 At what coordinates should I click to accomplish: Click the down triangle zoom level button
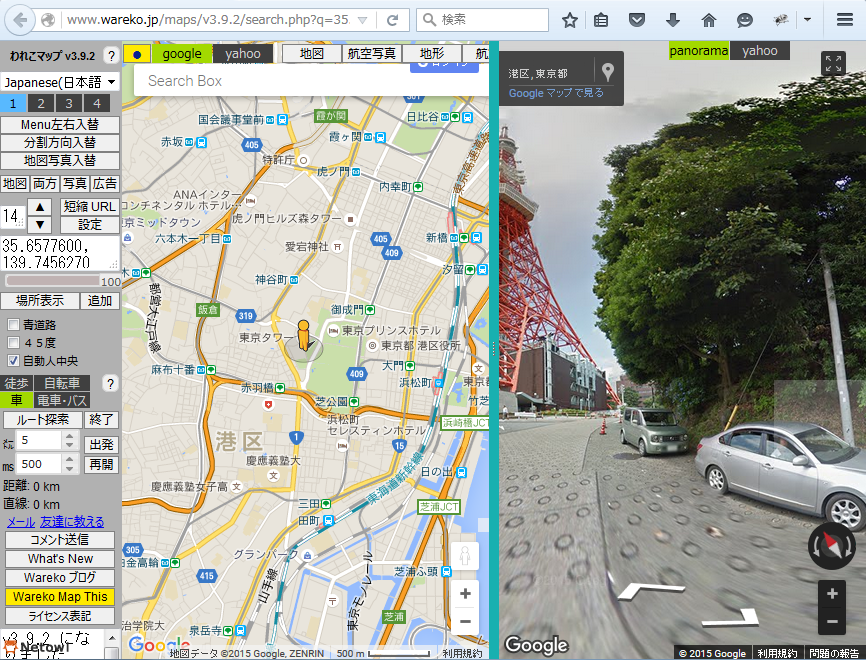(40, 225)
